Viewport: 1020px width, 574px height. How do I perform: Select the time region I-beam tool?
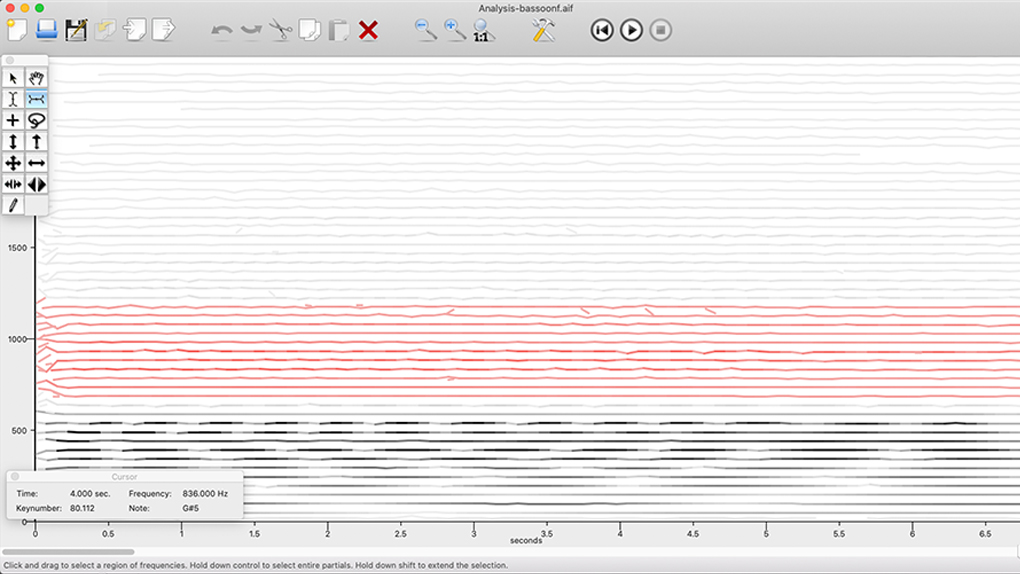pos(13,99)
